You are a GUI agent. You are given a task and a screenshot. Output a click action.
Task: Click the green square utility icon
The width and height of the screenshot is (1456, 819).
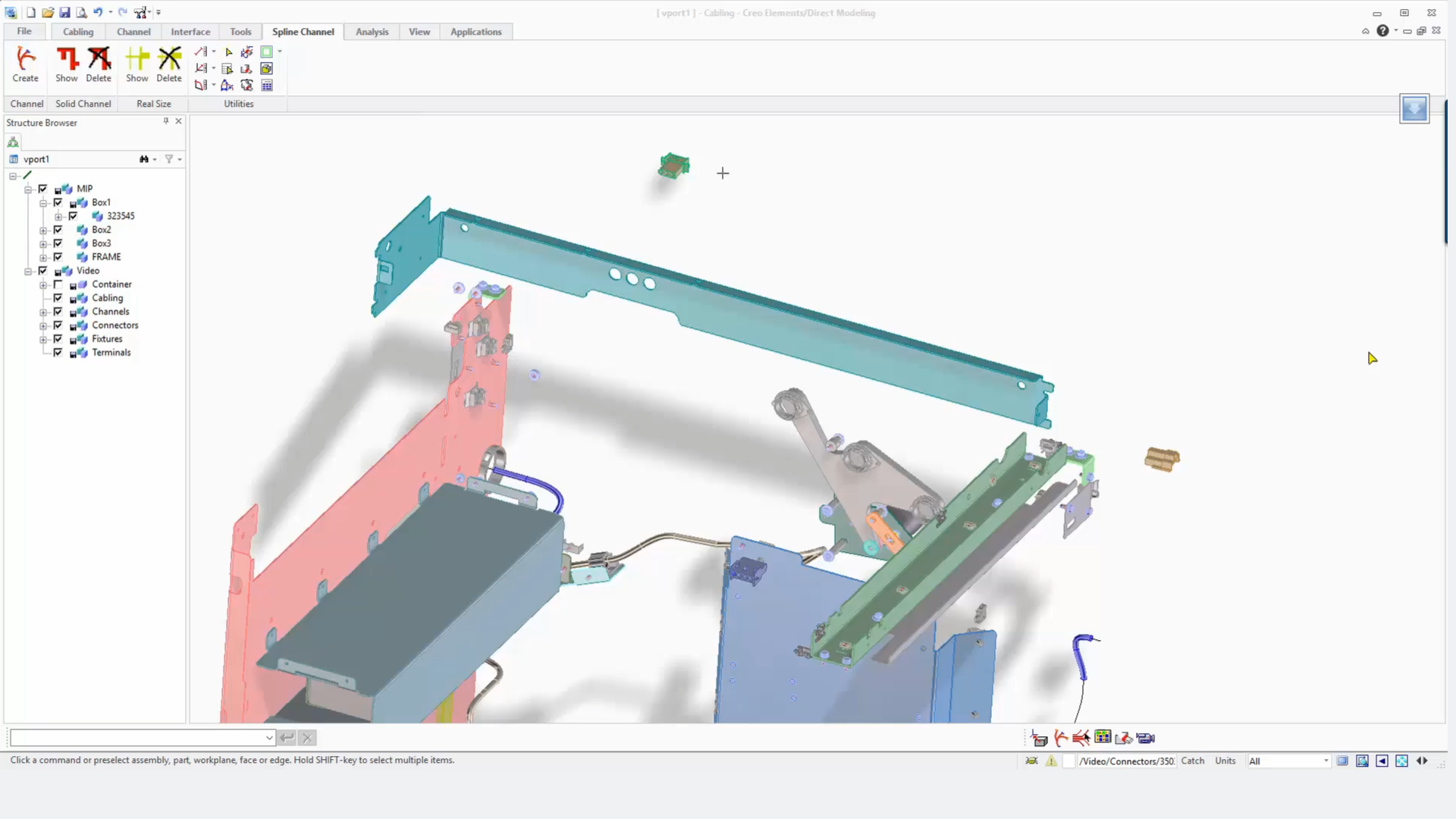pyautogui.click(x=266, y=52)
